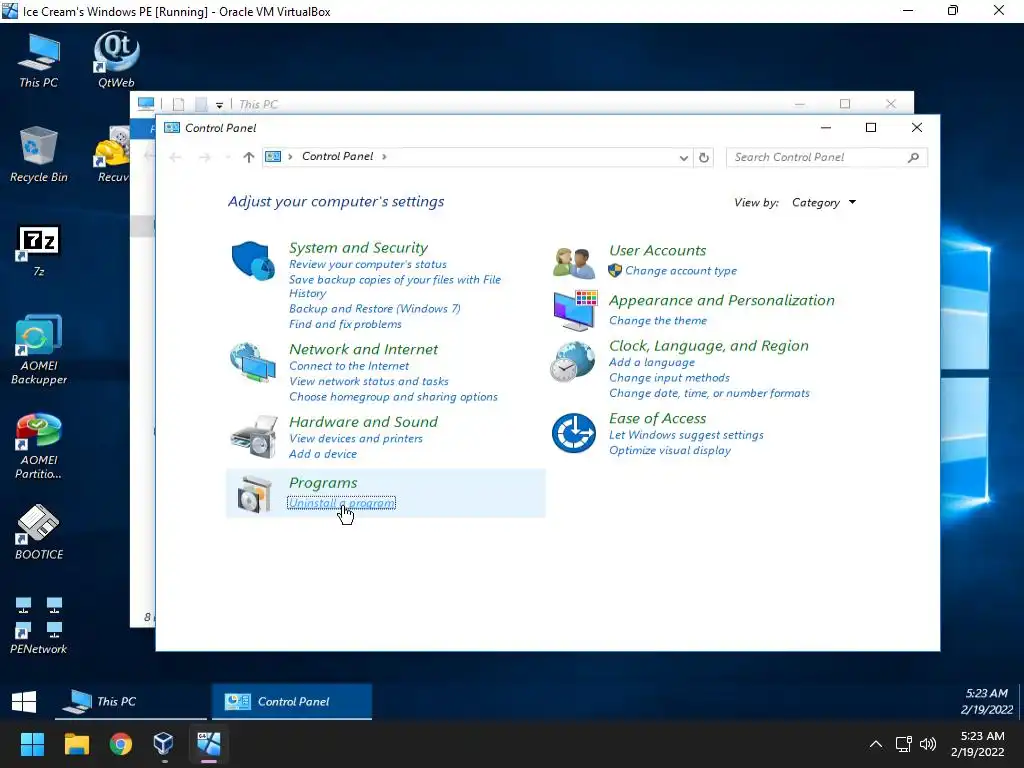
Task: Open System and Security shield icon
Action: click(253, 261)
